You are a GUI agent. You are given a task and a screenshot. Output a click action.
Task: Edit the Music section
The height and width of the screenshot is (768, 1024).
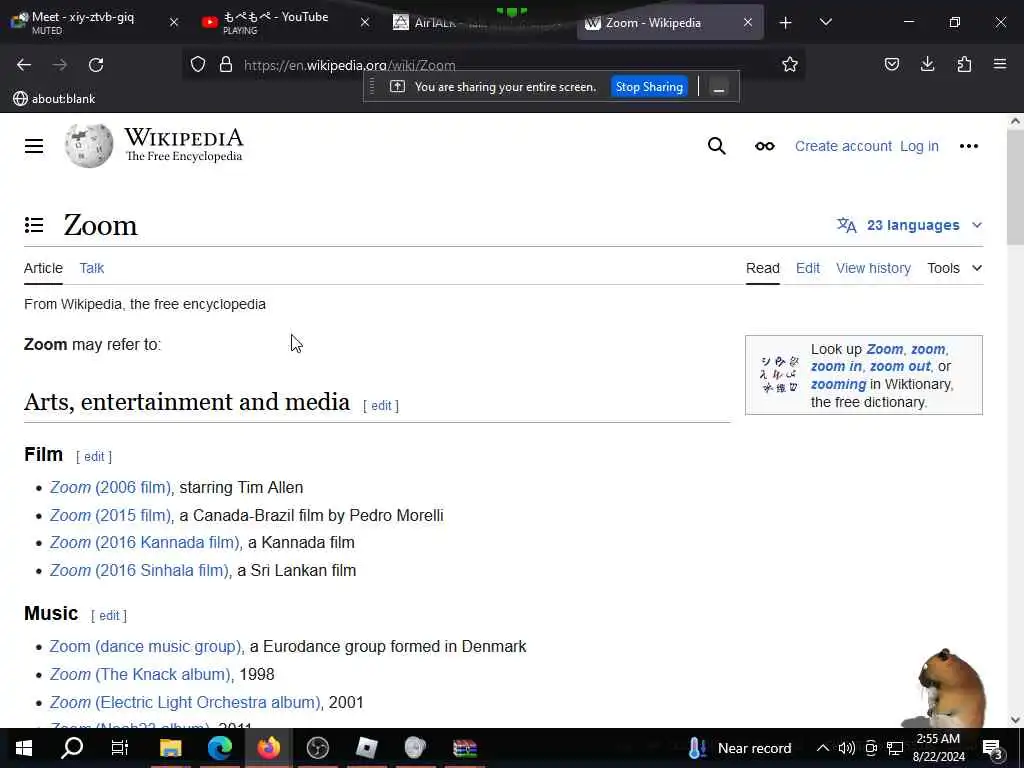tap(108, 615)
